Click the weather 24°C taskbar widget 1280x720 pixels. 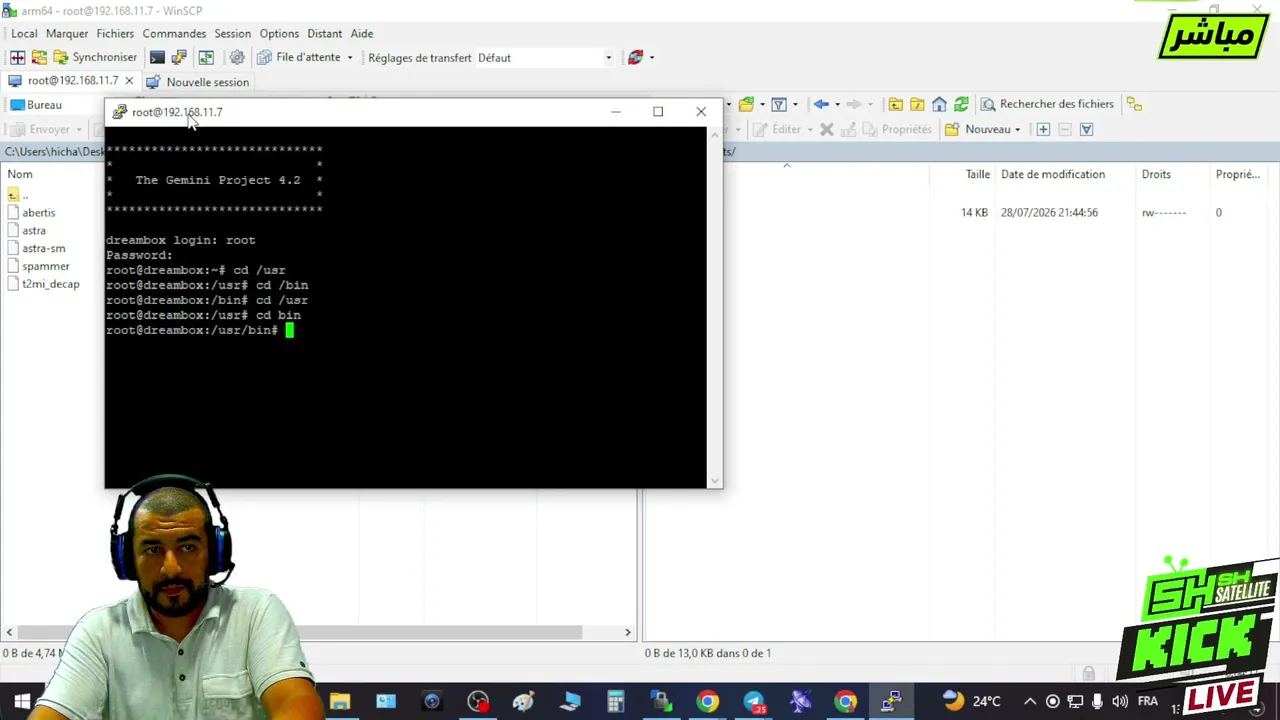click(971, 701)
